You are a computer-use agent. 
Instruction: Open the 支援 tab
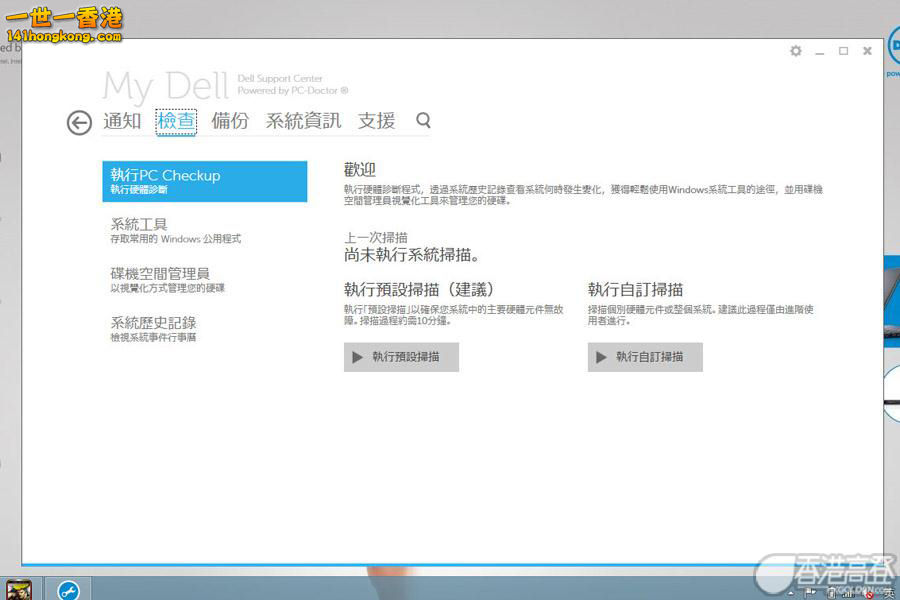(x=377, y=121)
